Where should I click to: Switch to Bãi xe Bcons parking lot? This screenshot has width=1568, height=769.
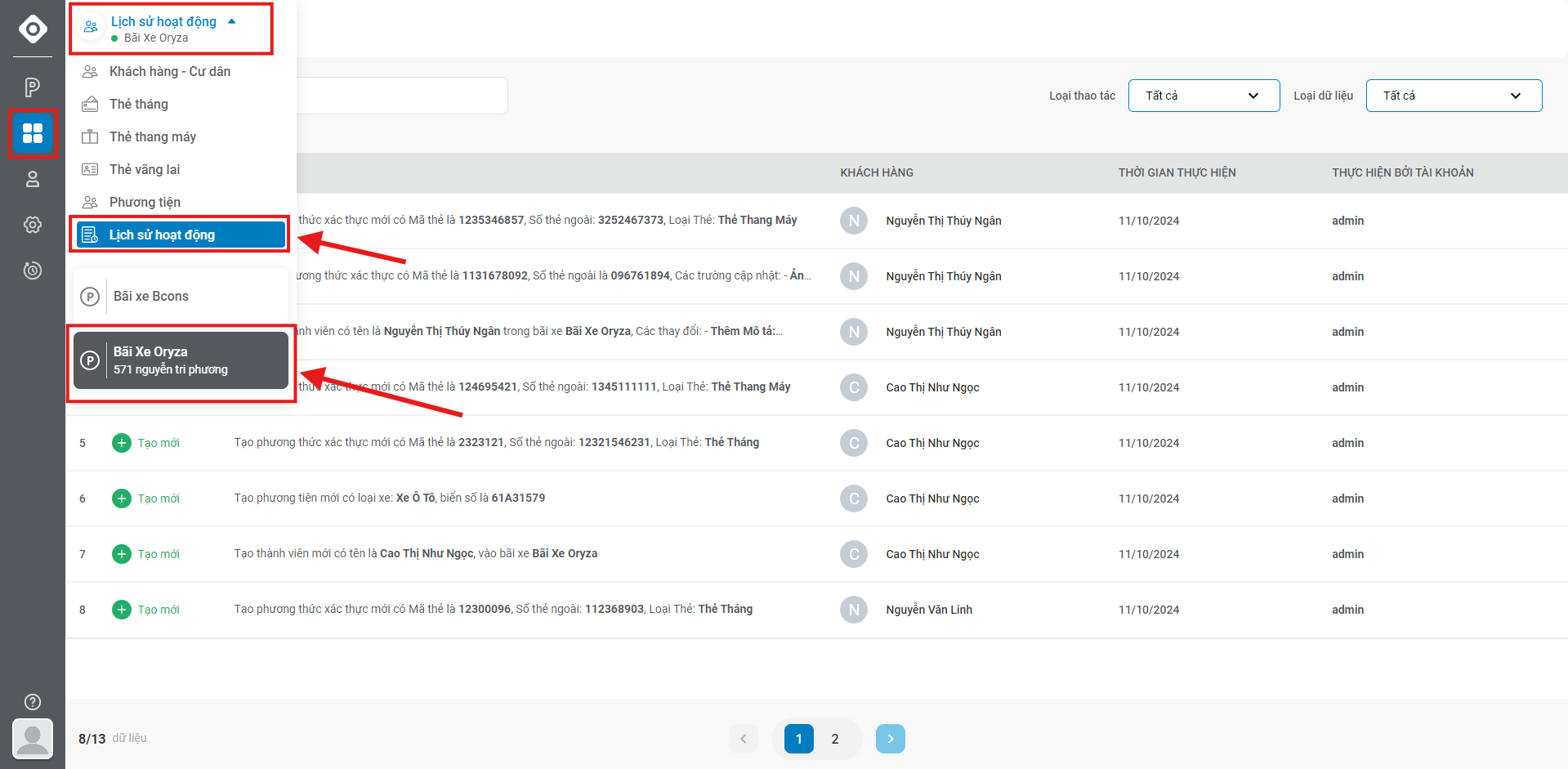pos(181,296)
